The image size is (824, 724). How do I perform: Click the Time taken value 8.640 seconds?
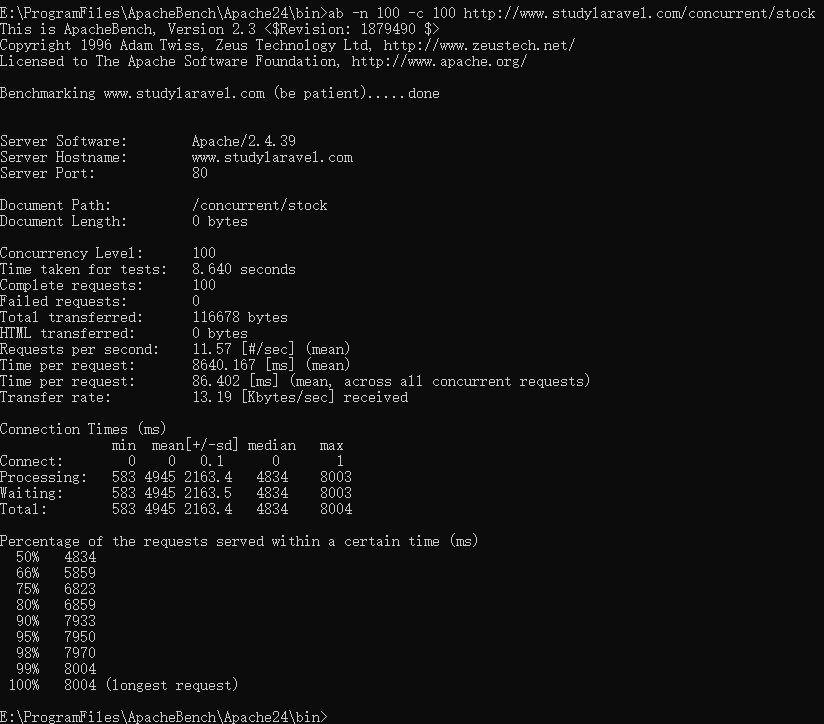coord(244,270)
